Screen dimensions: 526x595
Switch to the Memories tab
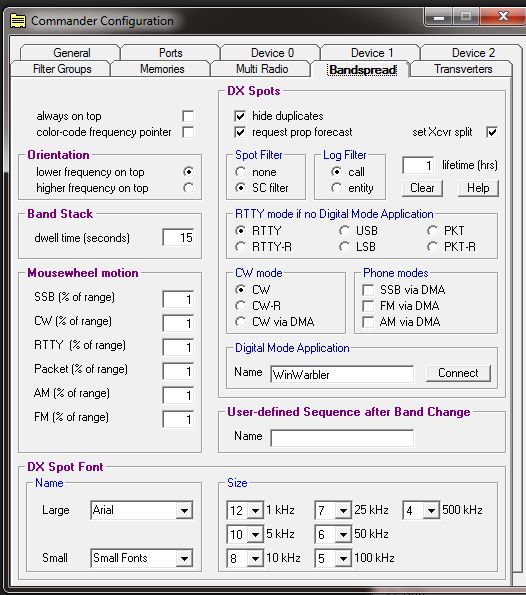point(162,69)
